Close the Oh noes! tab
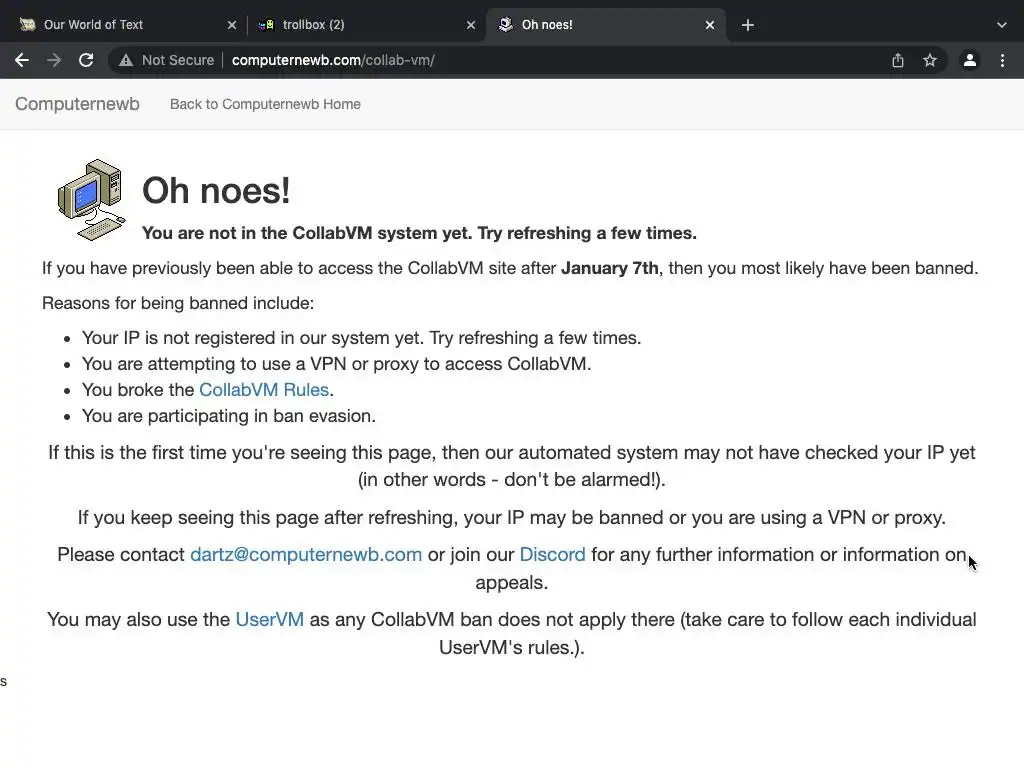The width and height of the screenshot is (1024, 768). click(x=710, y=25)
